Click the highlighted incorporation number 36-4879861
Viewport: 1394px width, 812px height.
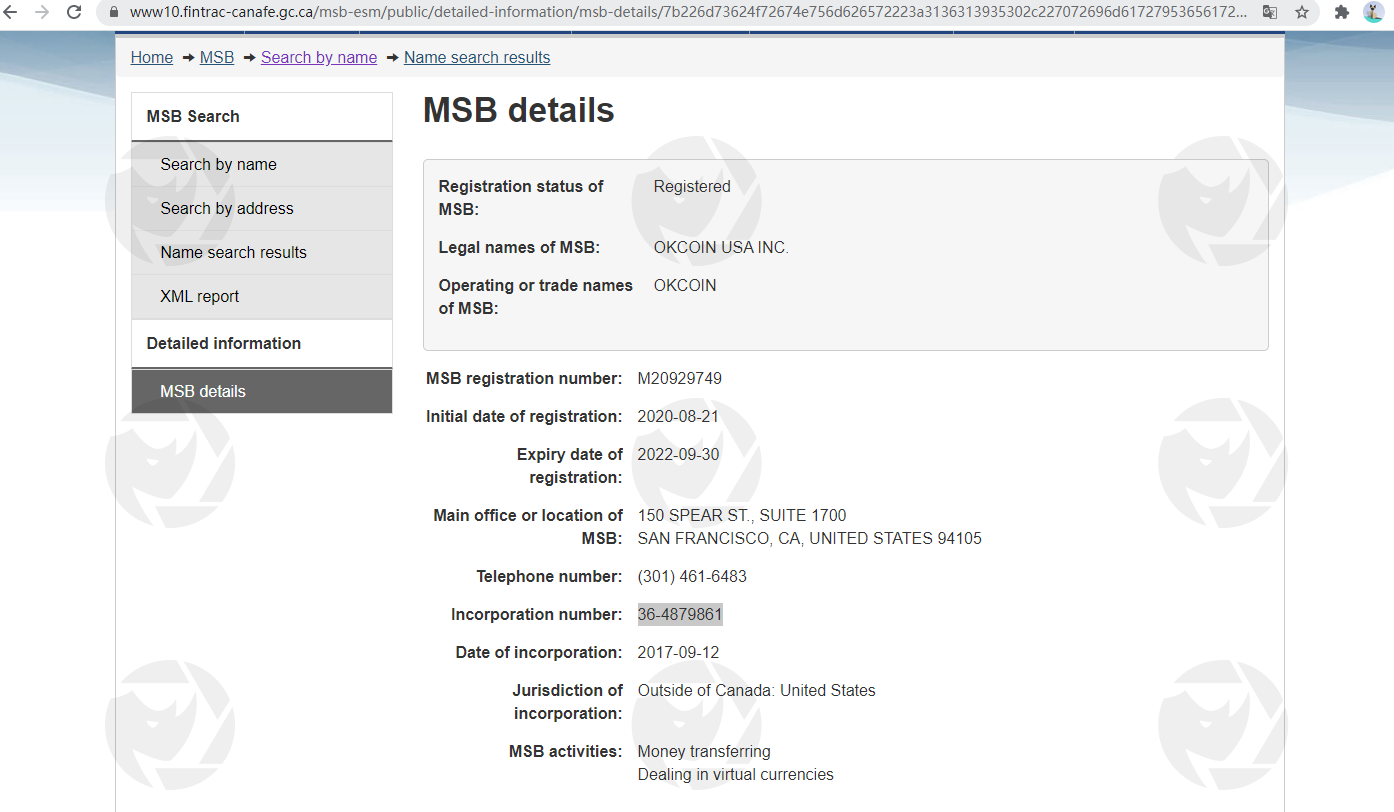pos(680,614)
